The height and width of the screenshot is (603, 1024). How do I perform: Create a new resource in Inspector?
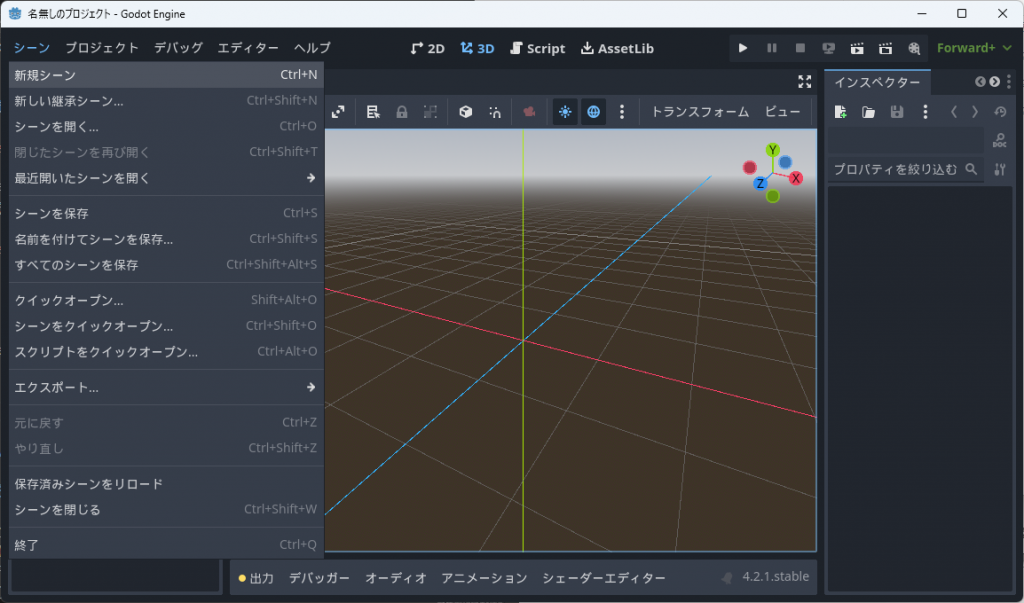click(x=840, y=112)
